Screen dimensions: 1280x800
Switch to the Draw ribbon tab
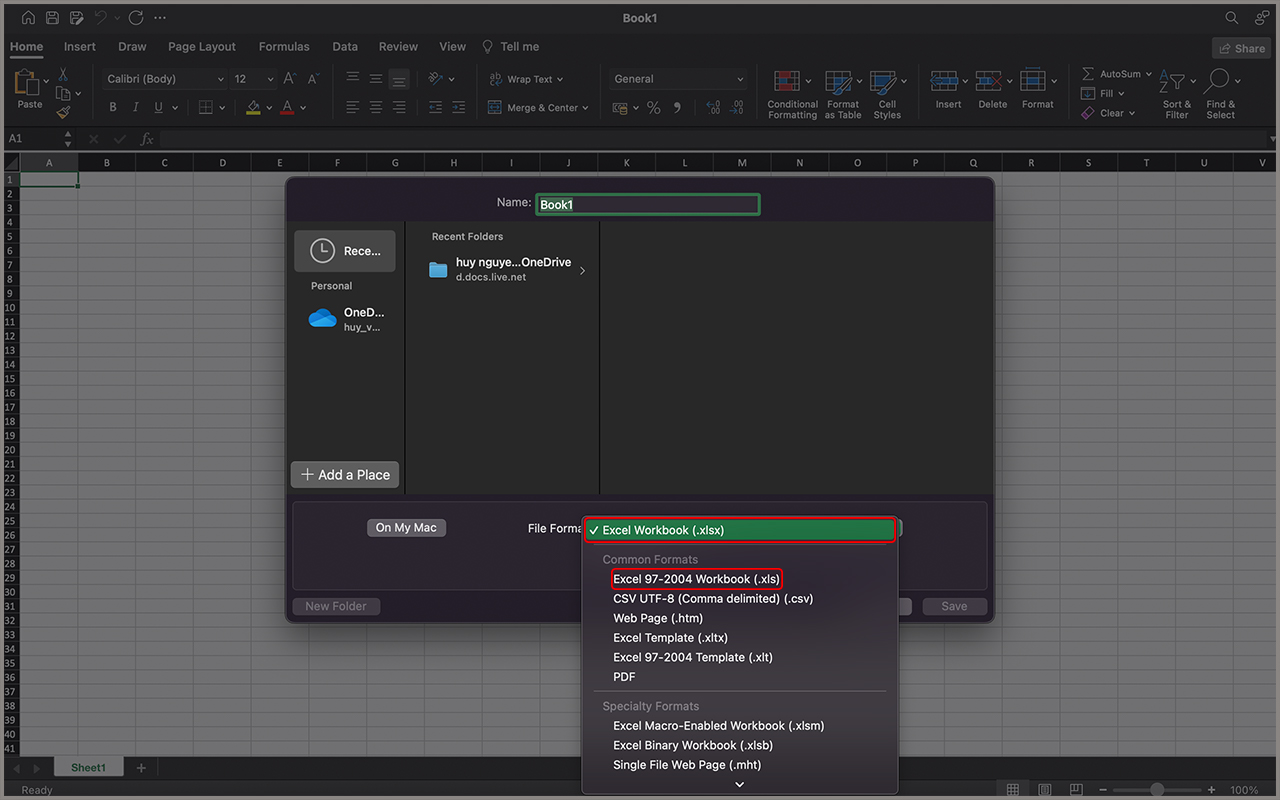[x=132, y=47]
